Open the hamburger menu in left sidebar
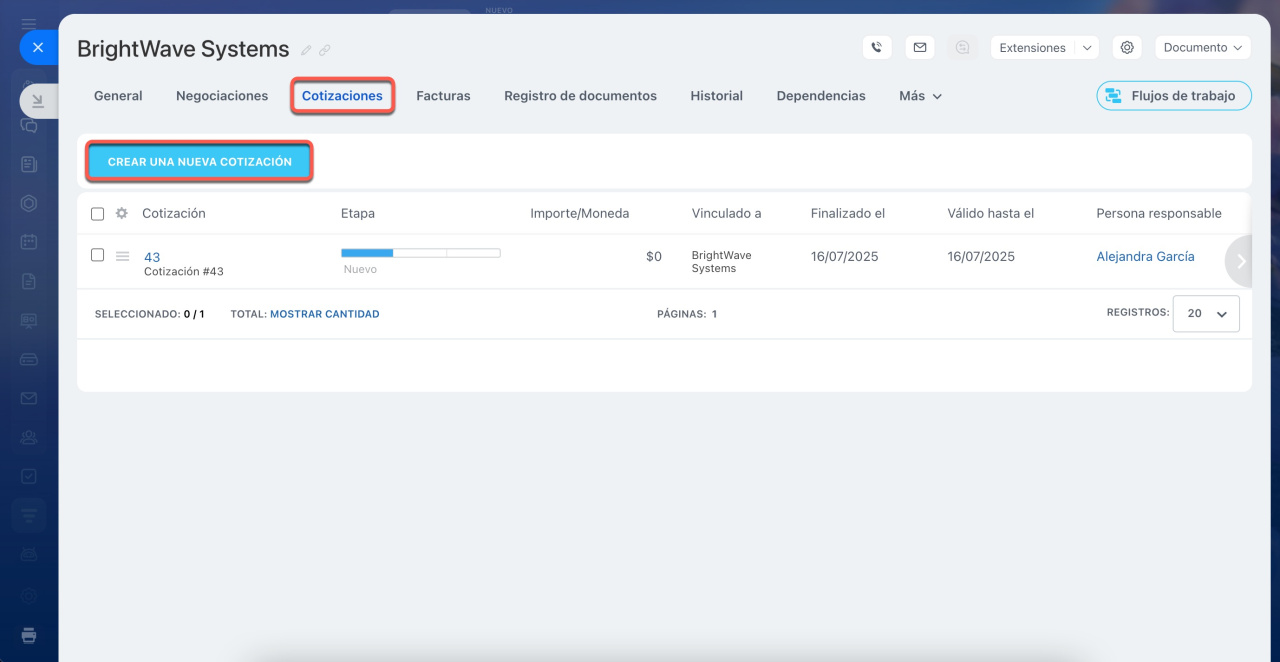The width and height of the screenshot is (1280, 662). tap(29, 22)
